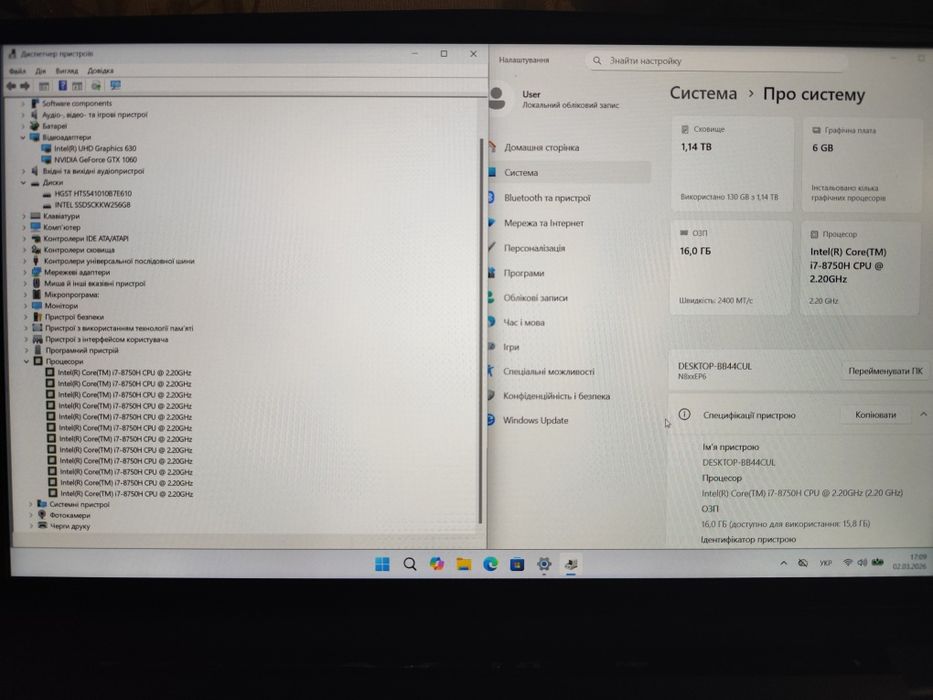Open File Explorer from the taskbar
Image resolution: width=933 pixels, height=700 pixels.
[464, 564]
